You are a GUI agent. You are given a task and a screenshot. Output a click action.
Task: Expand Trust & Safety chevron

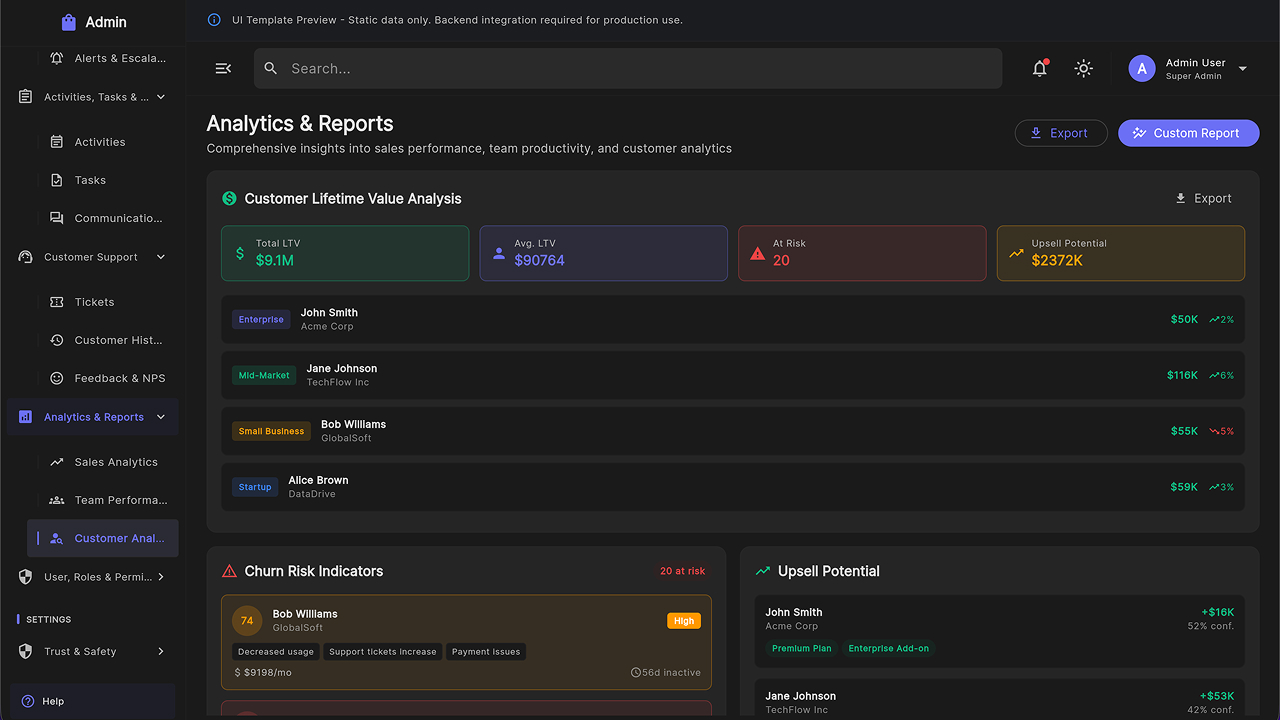tap(161, 652)
